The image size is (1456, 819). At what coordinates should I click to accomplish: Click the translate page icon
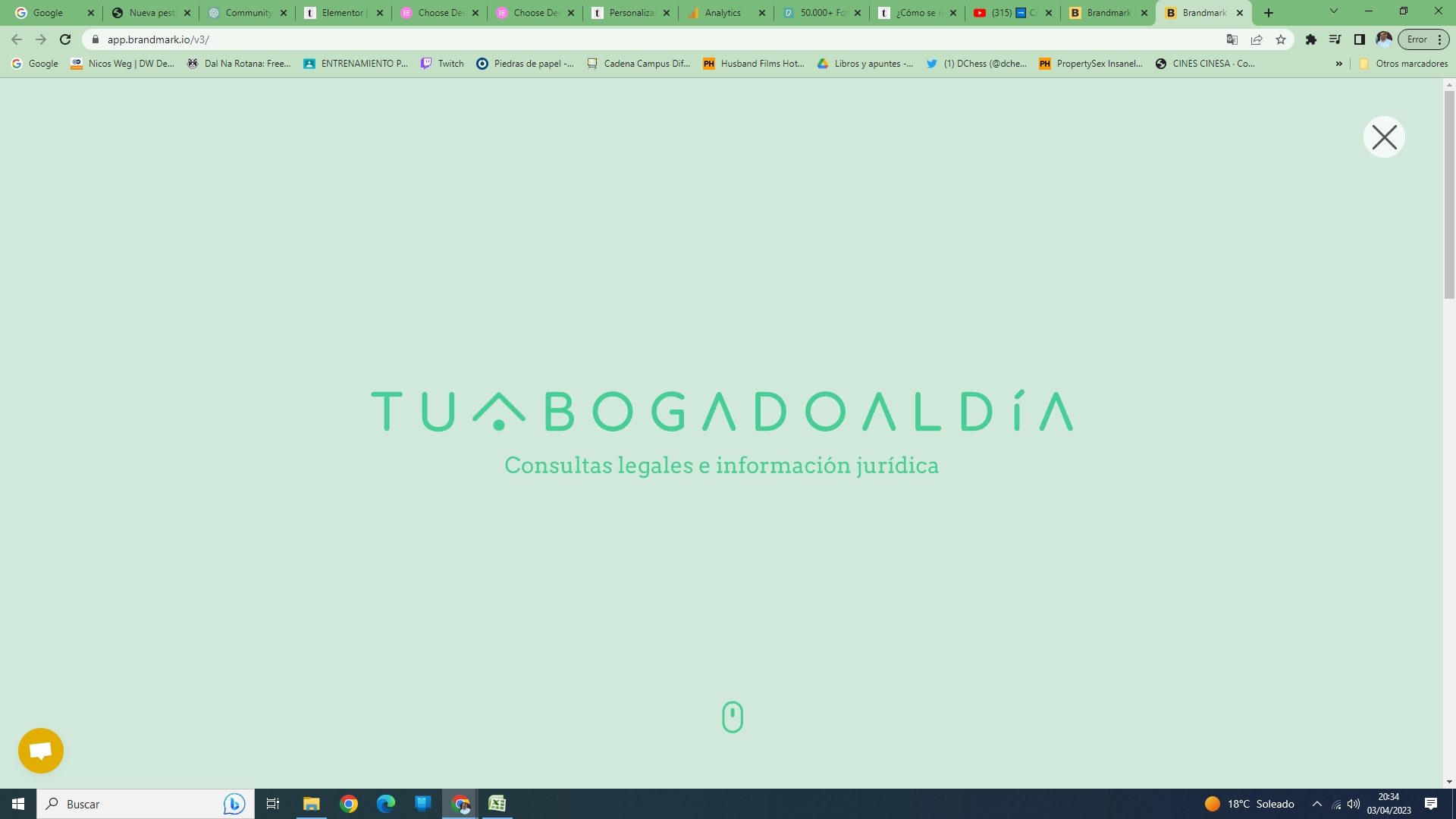pos(1232,39)
